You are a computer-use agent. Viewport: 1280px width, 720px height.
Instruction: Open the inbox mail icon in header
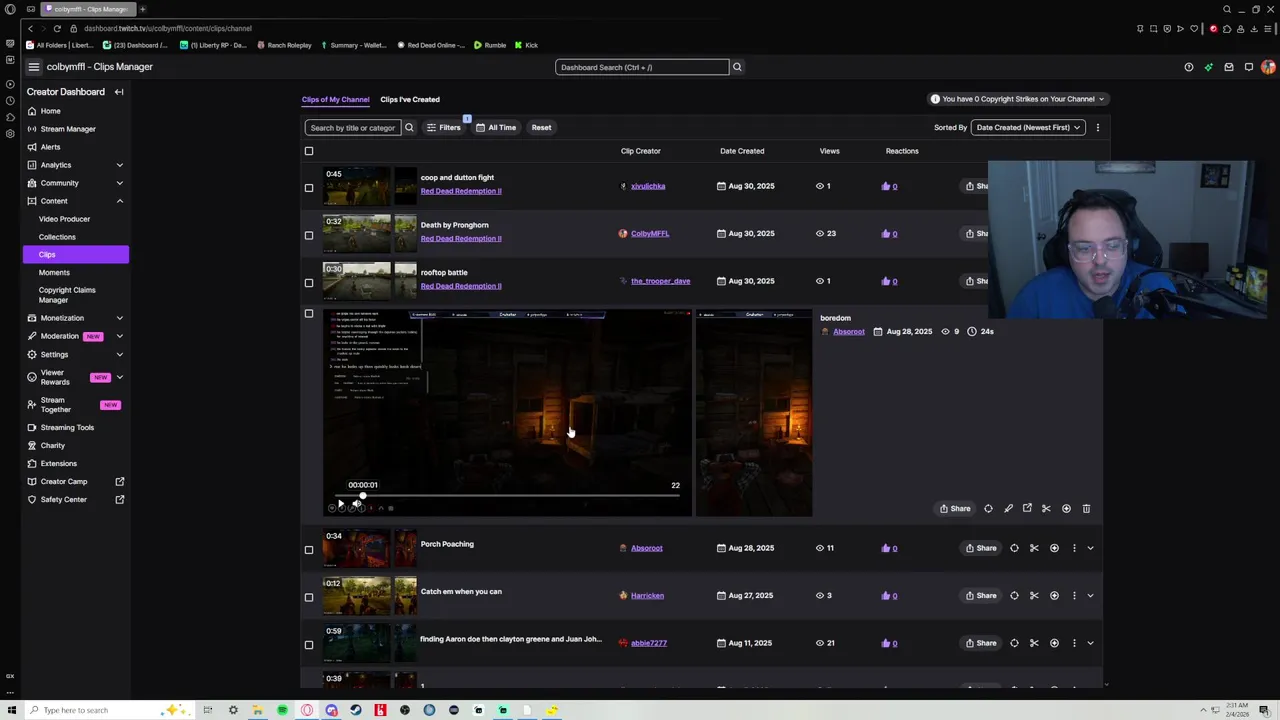coord(1229,67)
